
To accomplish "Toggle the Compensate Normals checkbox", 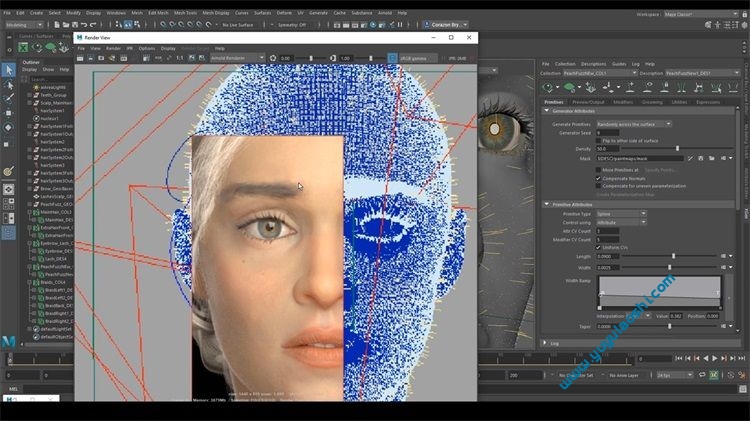I will click(598, 178).
